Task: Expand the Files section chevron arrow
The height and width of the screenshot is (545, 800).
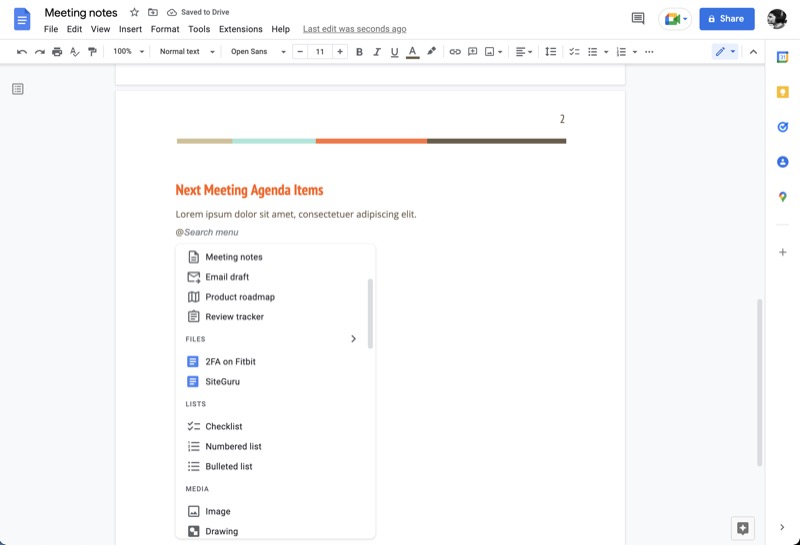Action: click(x=353, y=339)
